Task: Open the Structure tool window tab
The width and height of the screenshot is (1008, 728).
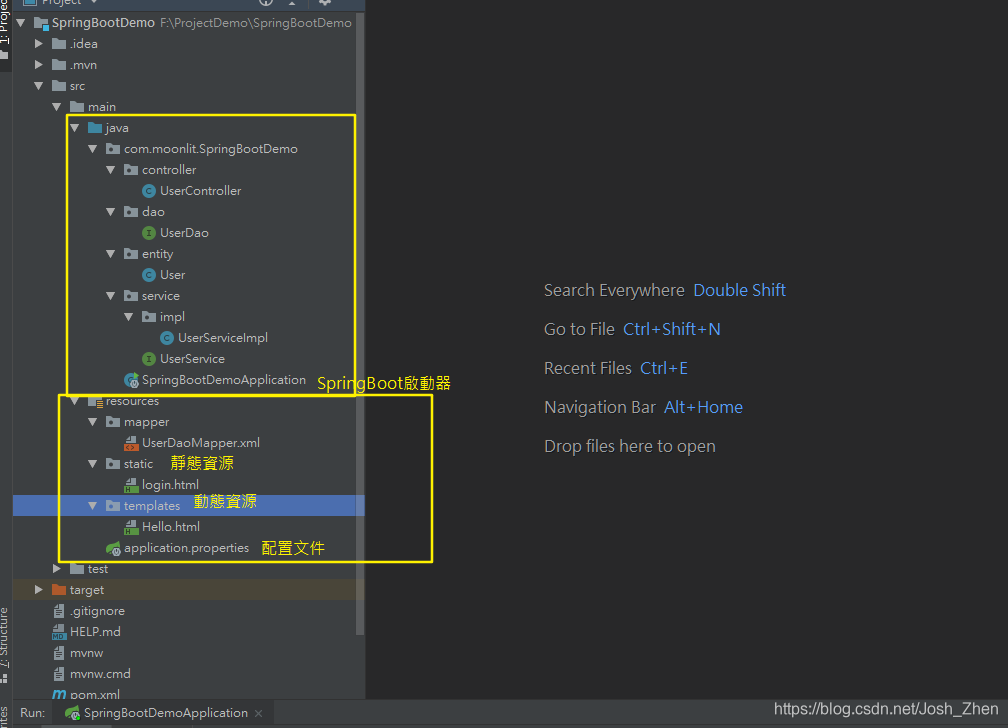Action: point(4,644)
